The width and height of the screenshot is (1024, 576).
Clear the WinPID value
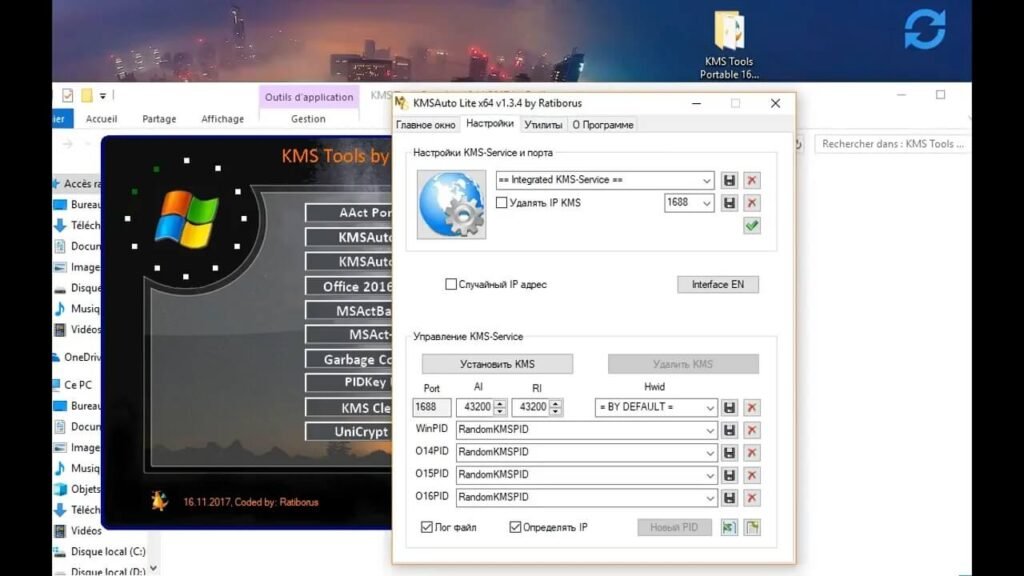tap(752, 430)
